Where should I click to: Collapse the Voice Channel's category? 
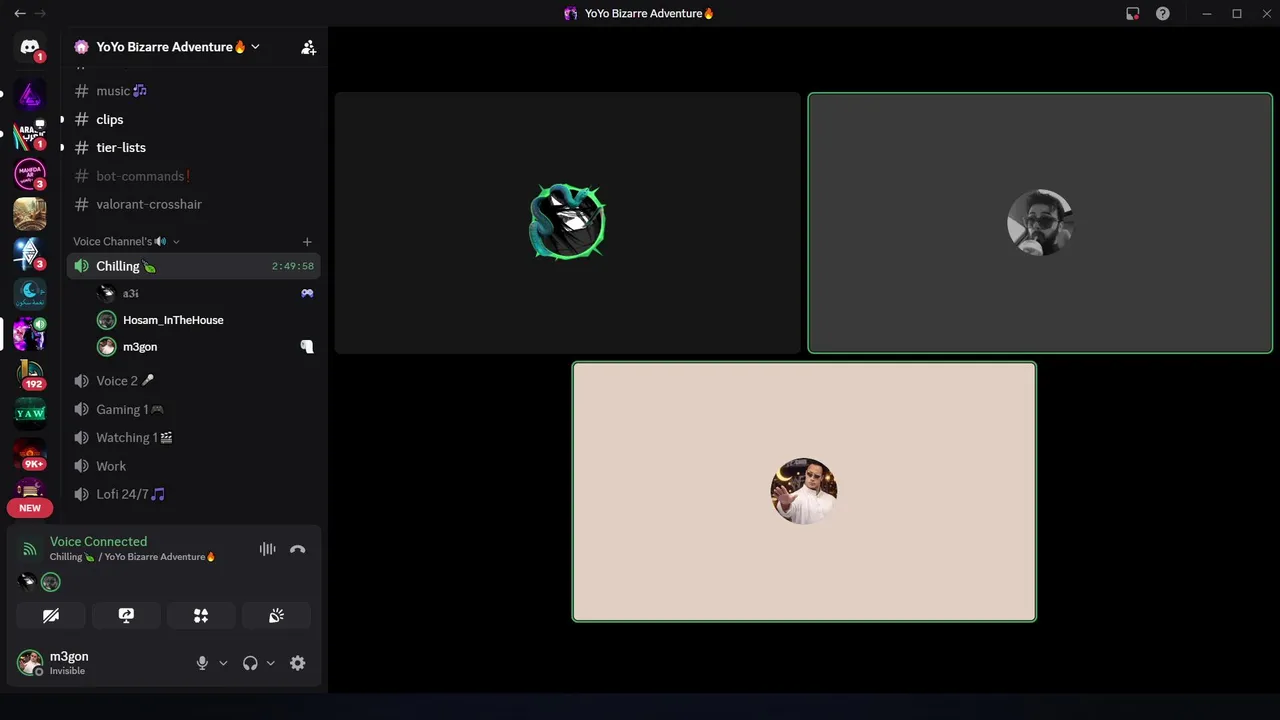click(126, 242)
